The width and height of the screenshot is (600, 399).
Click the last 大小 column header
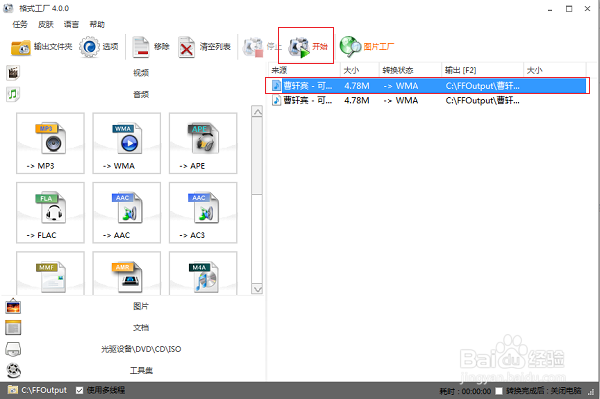pyautogui.click(x=555, y=70)
